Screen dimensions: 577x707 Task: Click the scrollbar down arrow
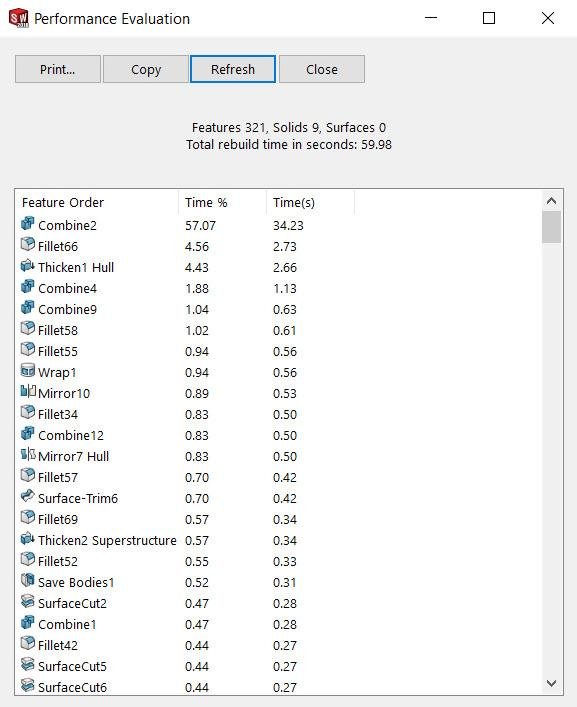point(551,683)
